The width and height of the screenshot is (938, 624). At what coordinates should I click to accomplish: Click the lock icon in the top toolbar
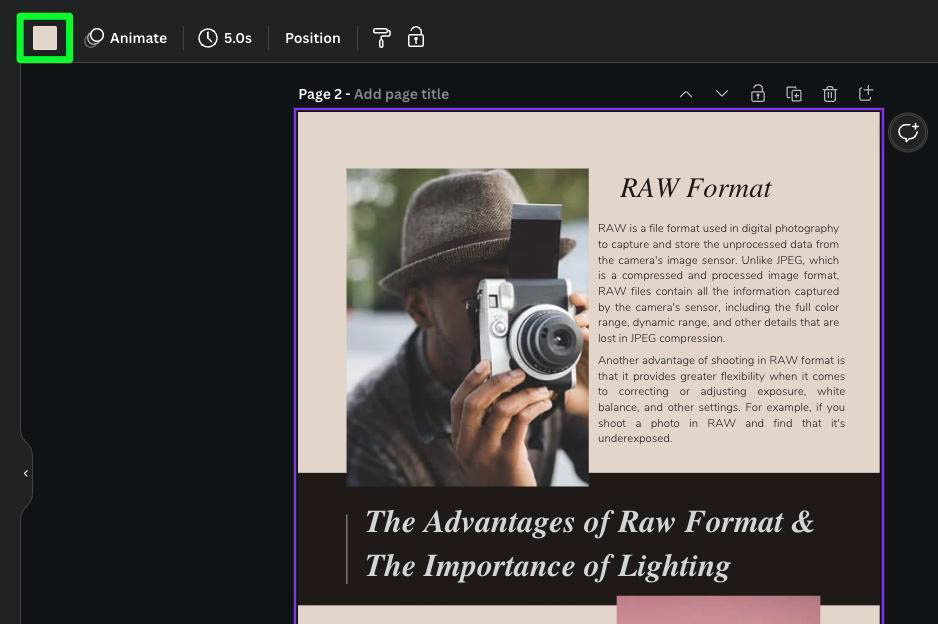click(x=416, y=37)
